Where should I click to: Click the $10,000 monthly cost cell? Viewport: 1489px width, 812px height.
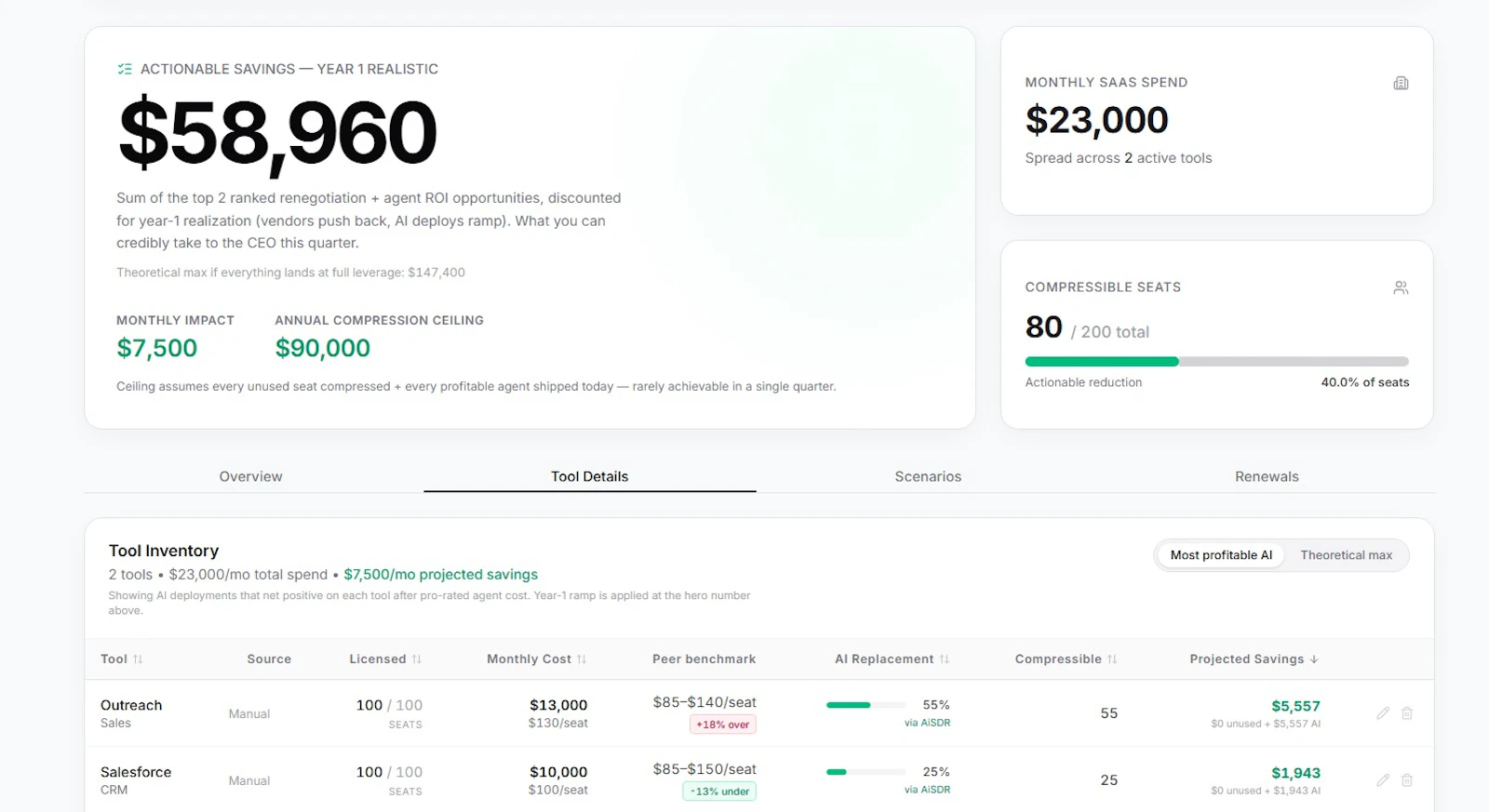point(558,772)
